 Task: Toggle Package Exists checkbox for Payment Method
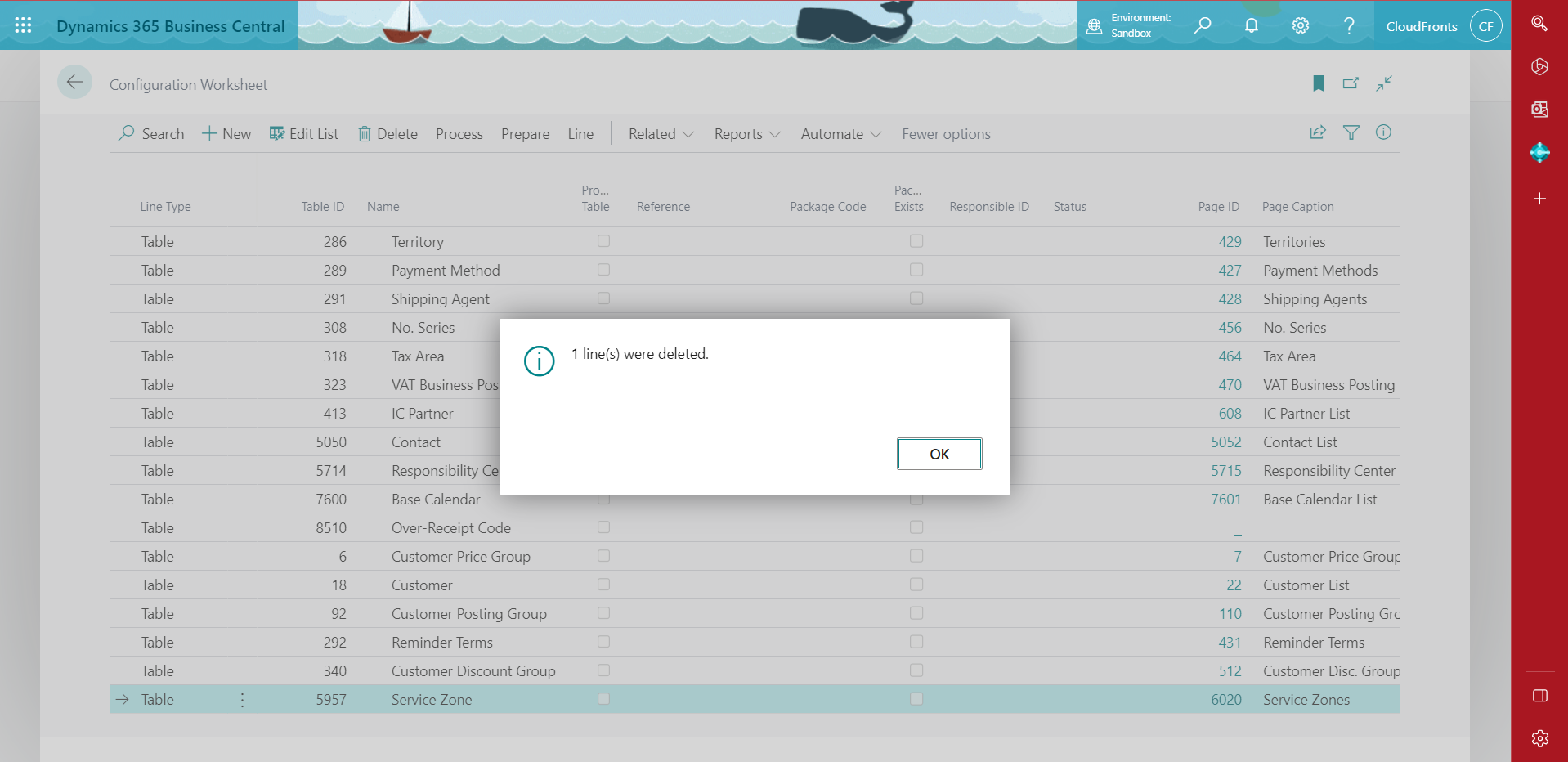pyautogui.click(x=916, y=270)
